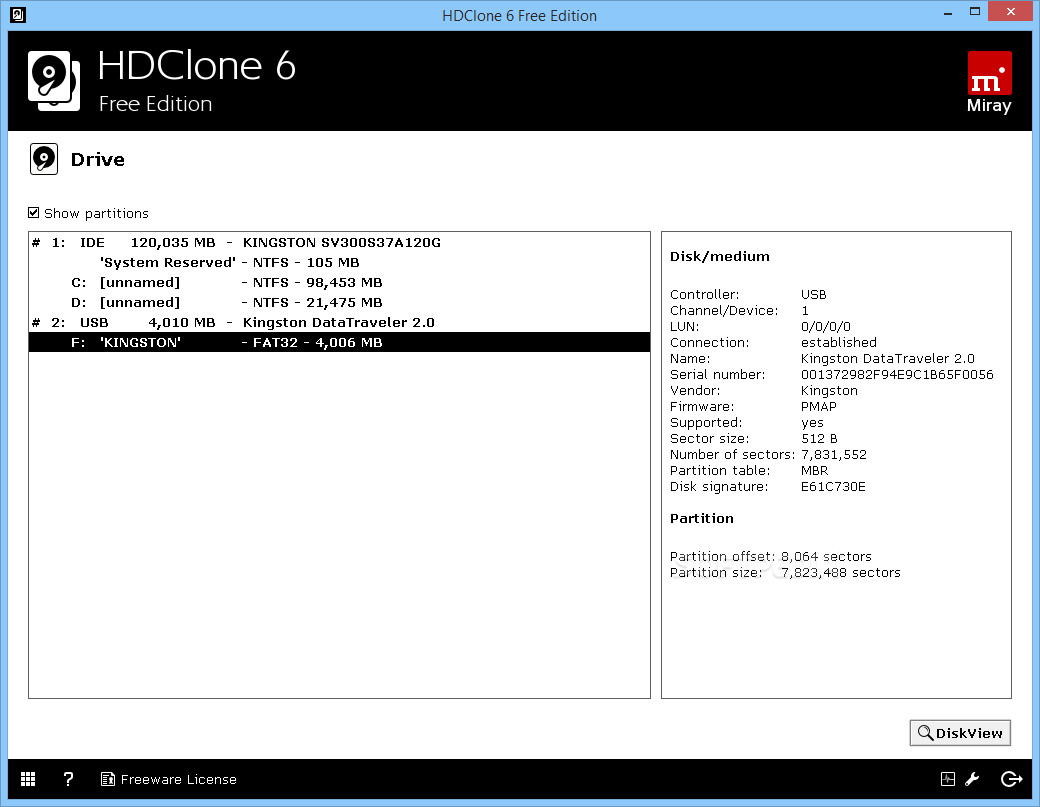The image size is (1040, 807).
Task: Close the HDClone window
Action: tap(1011, 11)
